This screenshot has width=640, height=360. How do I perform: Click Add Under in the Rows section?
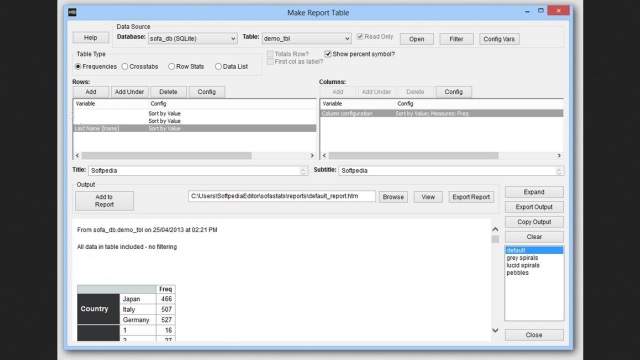pos(129,92)
